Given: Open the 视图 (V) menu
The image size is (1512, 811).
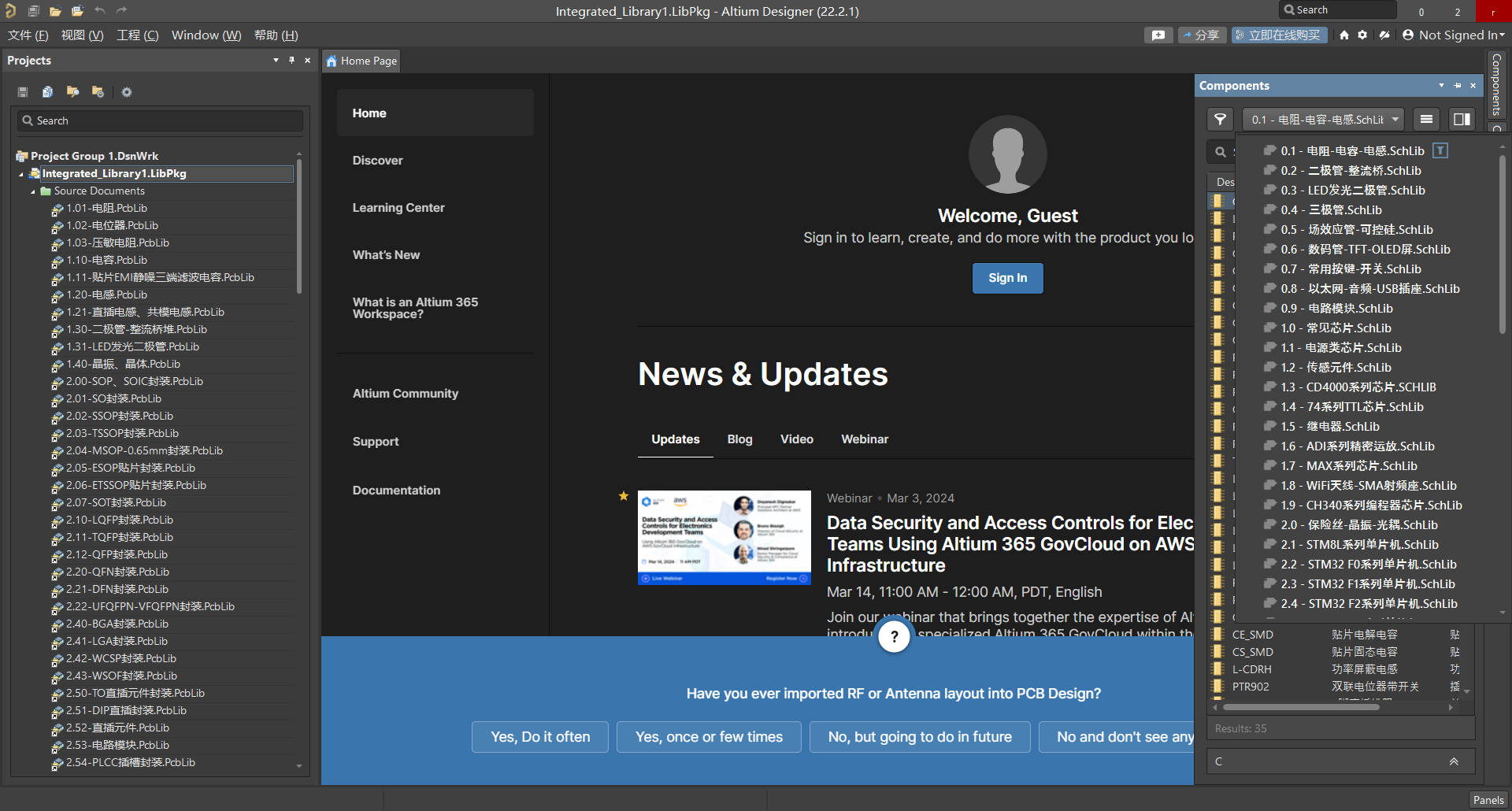Looking at the screenshot, I should [x=83, y=35].
